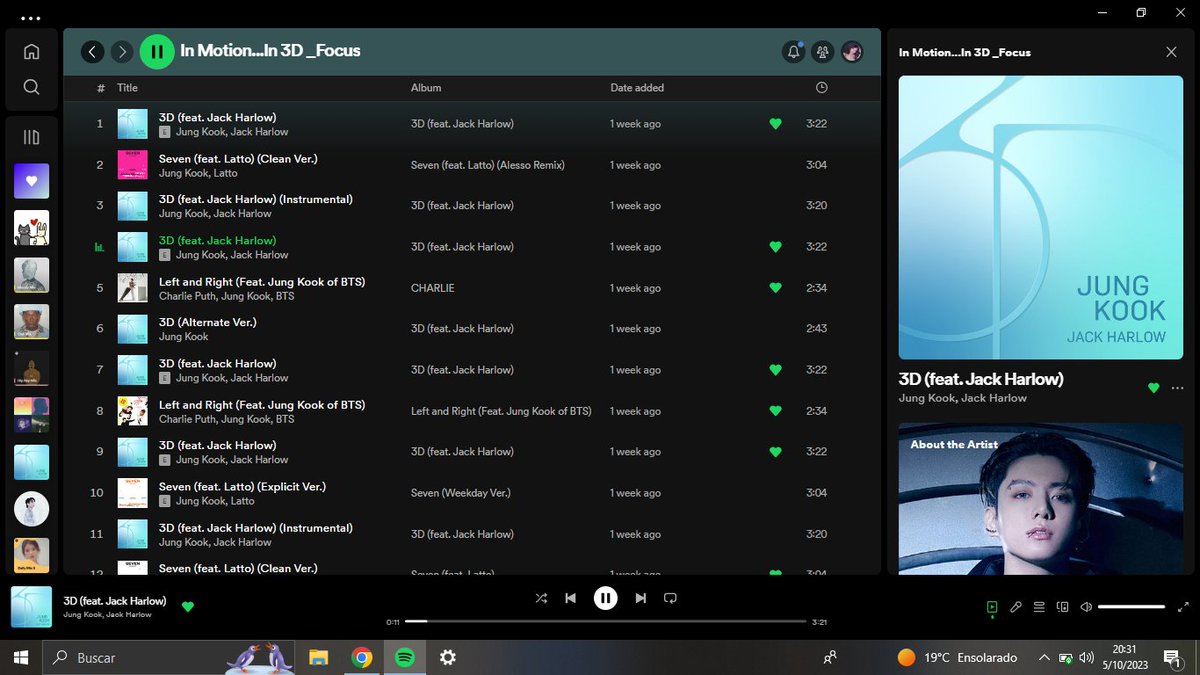The height and width of the screenshot is (675, 1200).
Task: Close the Now Playing side panel
Action: (x=1171, y=52)
